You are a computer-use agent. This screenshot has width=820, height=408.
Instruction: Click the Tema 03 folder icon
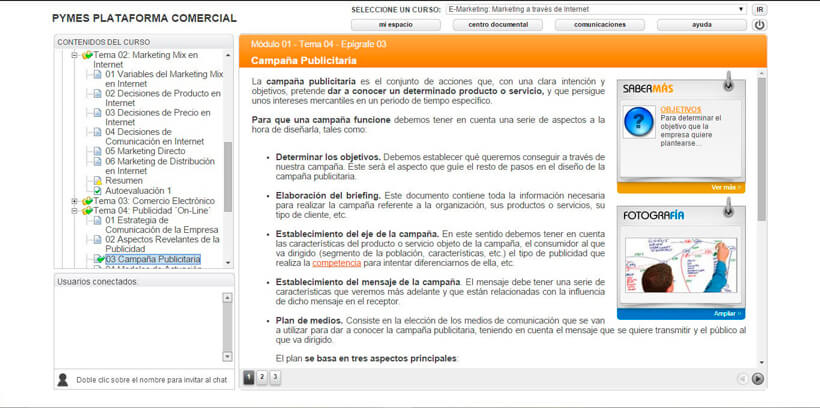click(x=87, y=201)
